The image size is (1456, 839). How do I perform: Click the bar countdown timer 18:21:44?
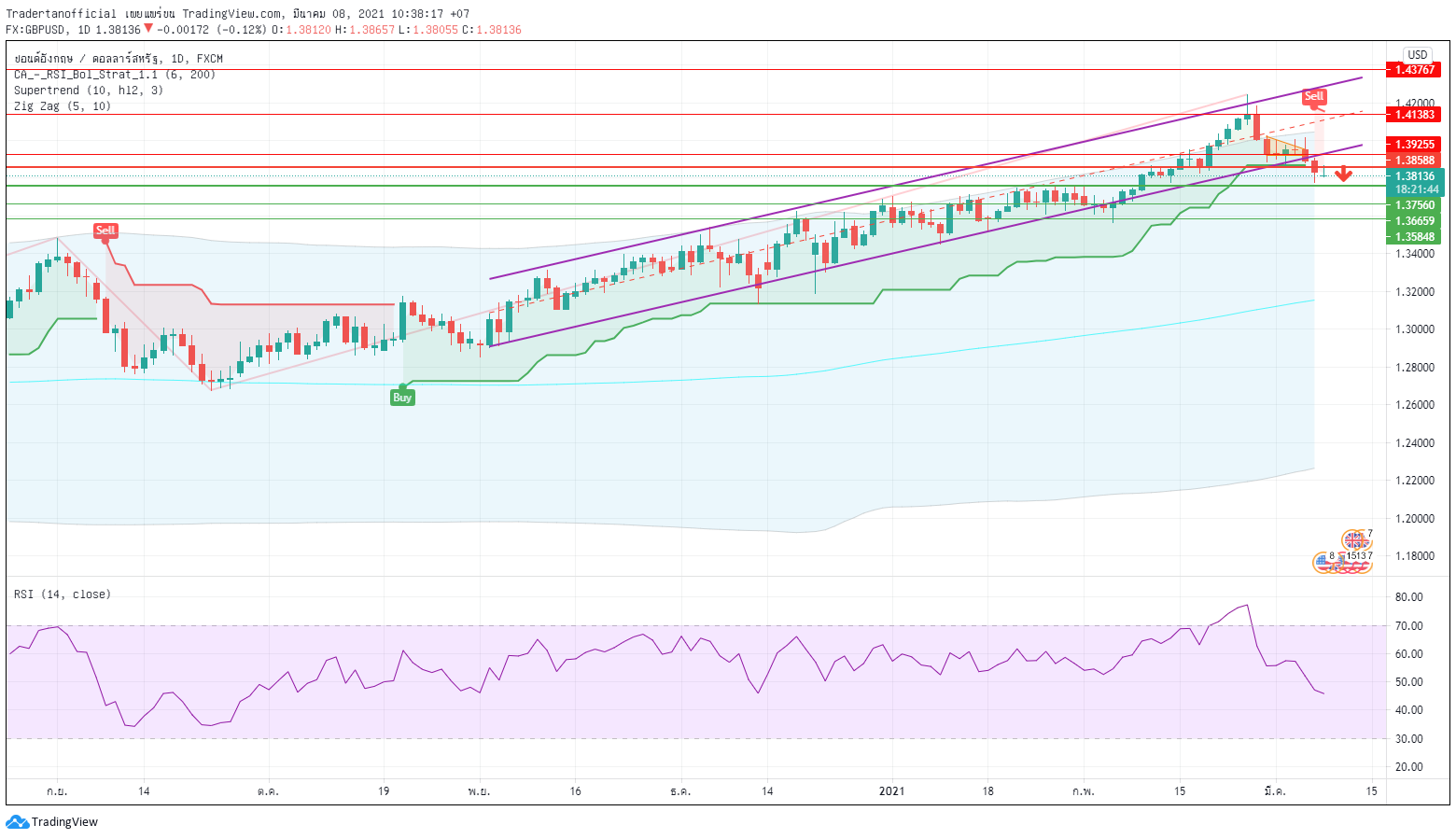coord(1415,189)
